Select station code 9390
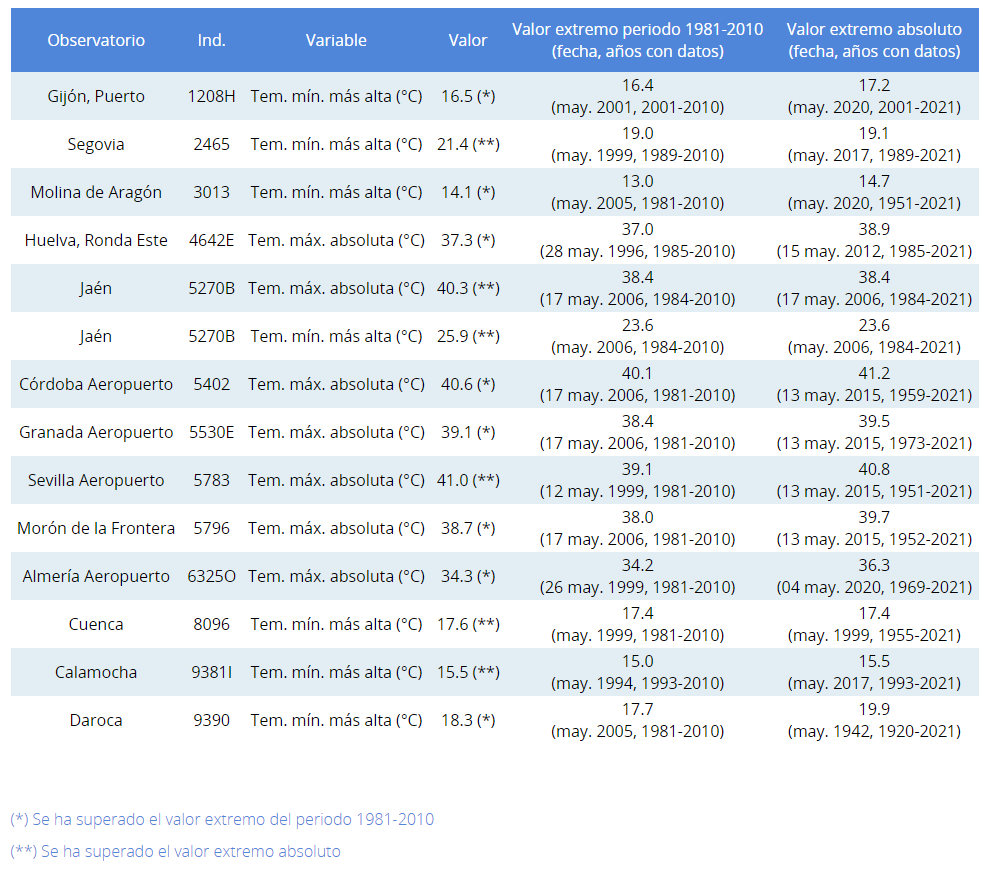The image size is (992, 875). (211, 721)
